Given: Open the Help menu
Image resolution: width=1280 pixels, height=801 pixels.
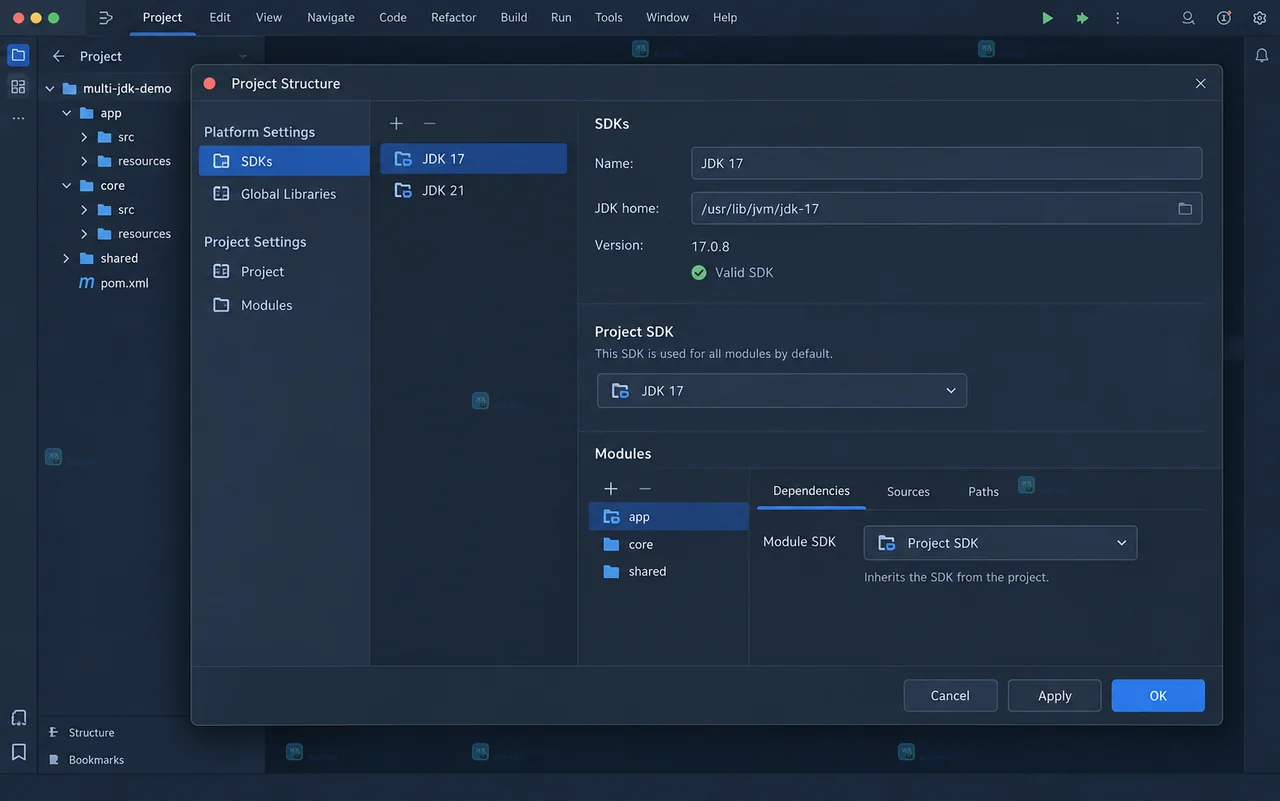Looking at the screenshot, I should (725, 17).
